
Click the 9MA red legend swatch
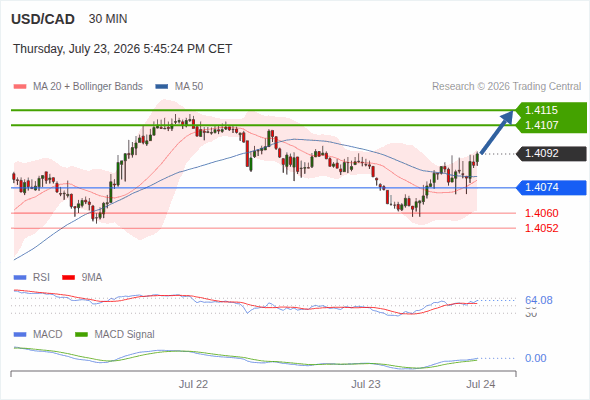[68, 278]
